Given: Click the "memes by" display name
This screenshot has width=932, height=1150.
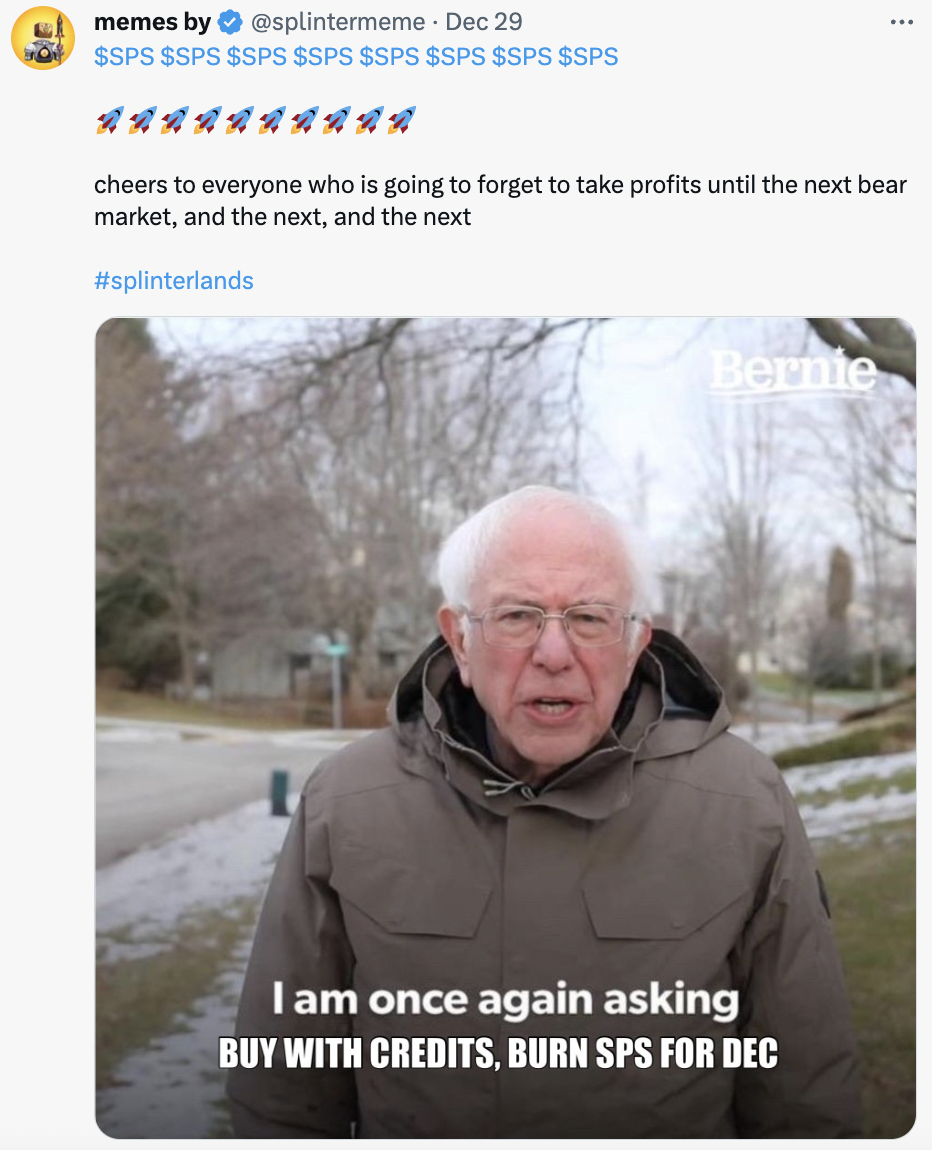Looking at the screenshot, I should tap(152, 22).
